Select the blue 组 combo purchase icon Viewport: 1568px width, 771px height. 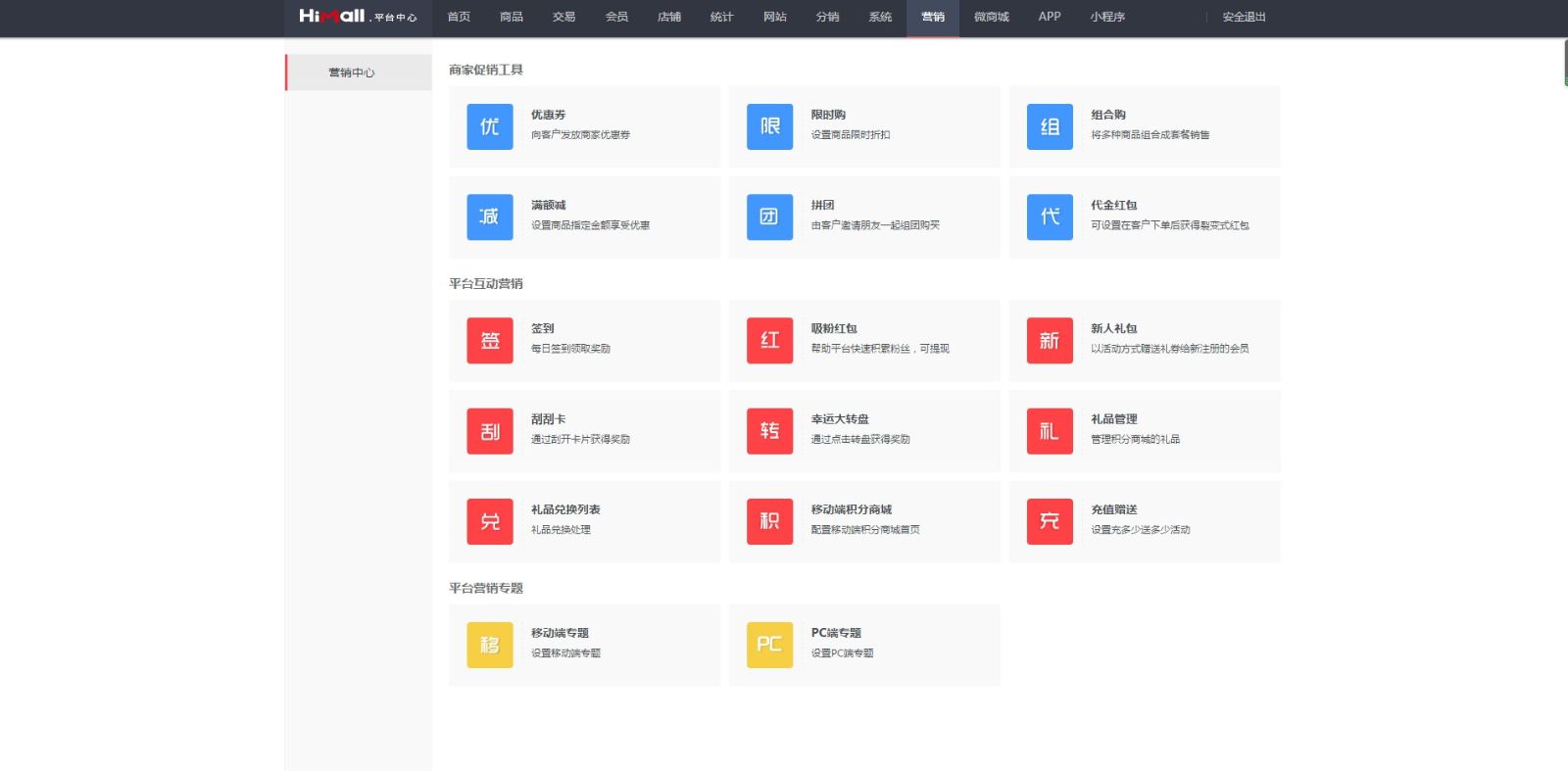pos(1050,126)
